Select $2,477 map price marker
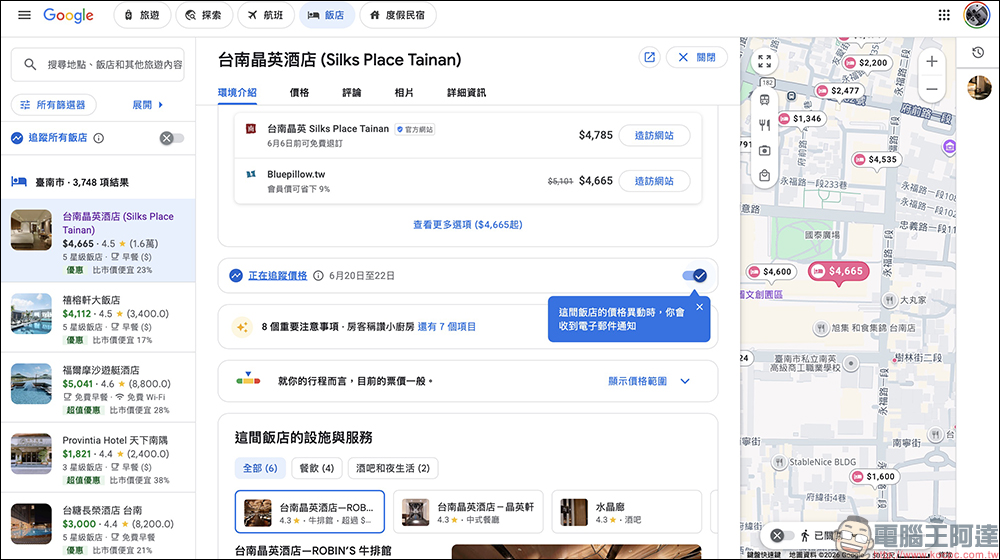The height and width of the screenshot is (560, 1000). (839, 91)
